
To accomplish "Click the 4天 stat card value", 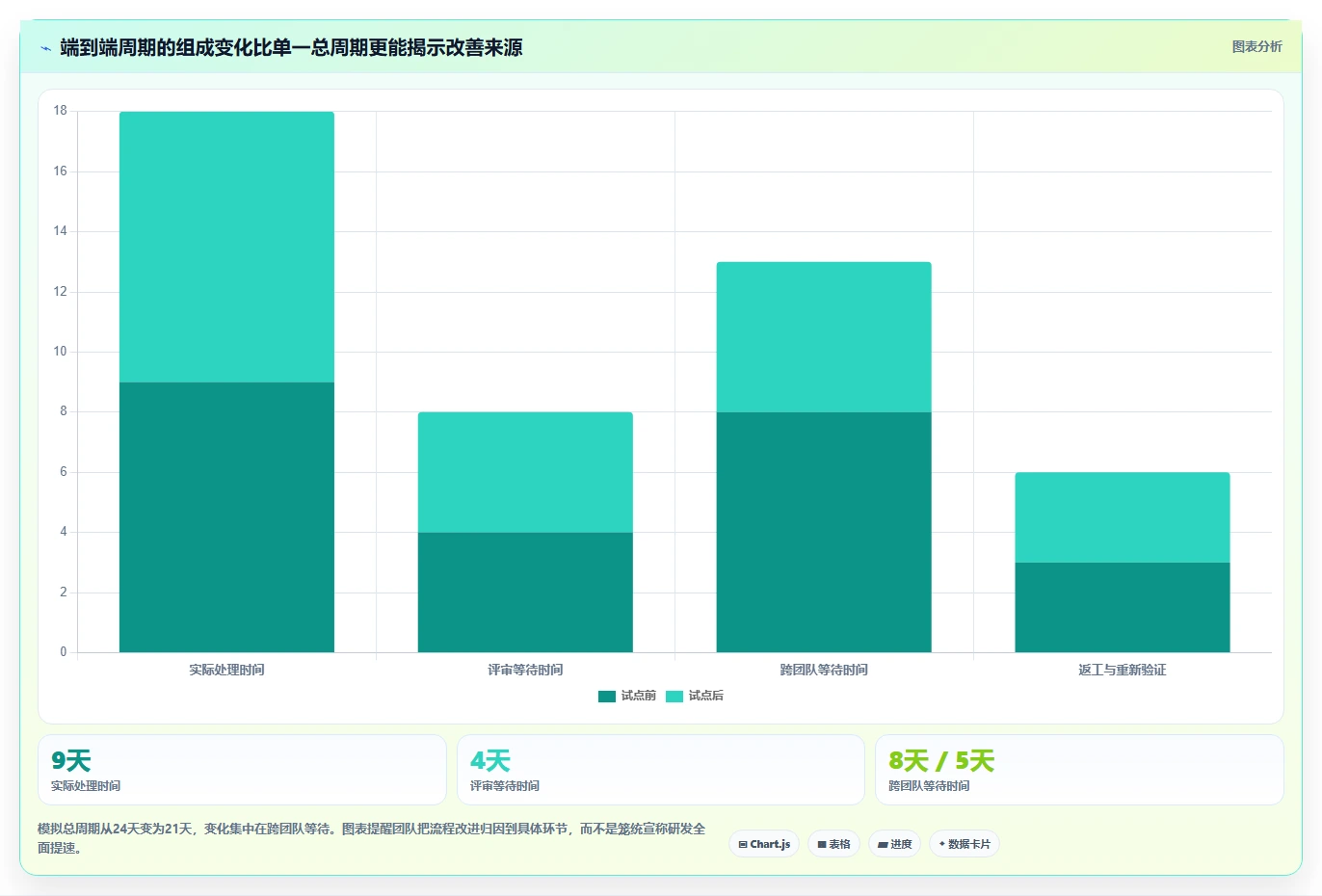I will pyautogui.click(x=489, y=761).
